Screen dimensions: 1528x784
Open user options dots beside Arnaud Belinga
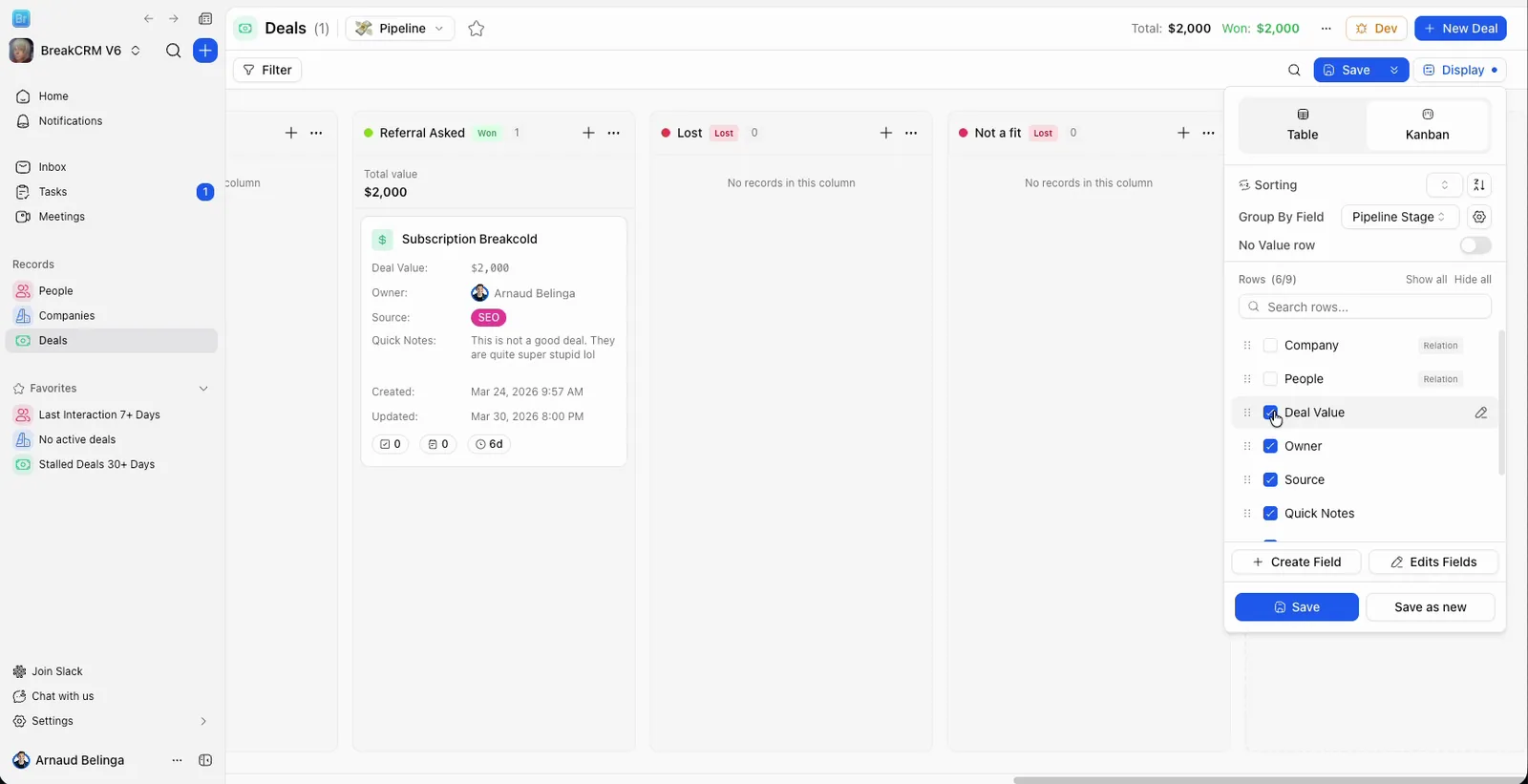[x=177, y=760]
